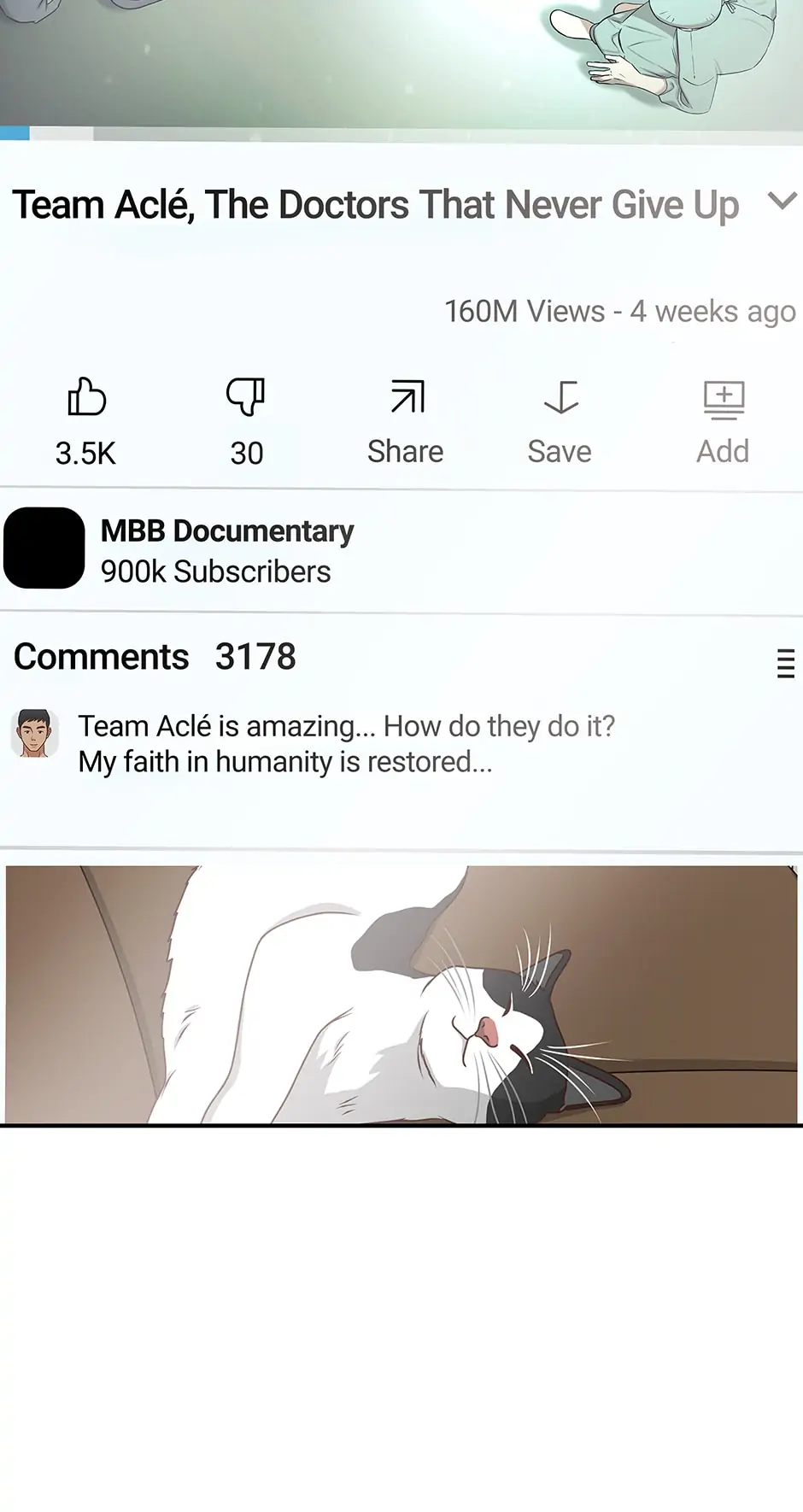803x1512 pixels.
Task: Click the 30 dislikes count
Action: click(x=247, y=453)
